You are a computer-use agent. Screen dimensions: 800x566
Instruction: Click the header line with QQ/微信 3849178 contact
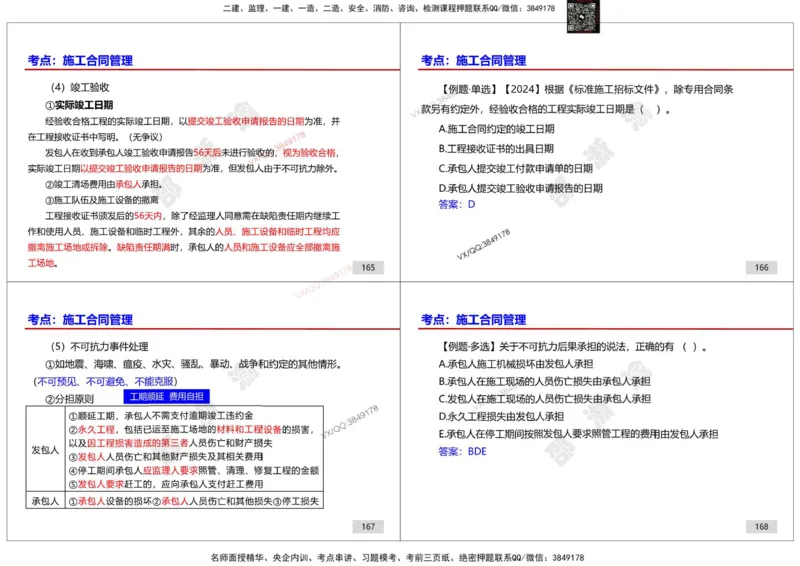(x=389, y=8)
